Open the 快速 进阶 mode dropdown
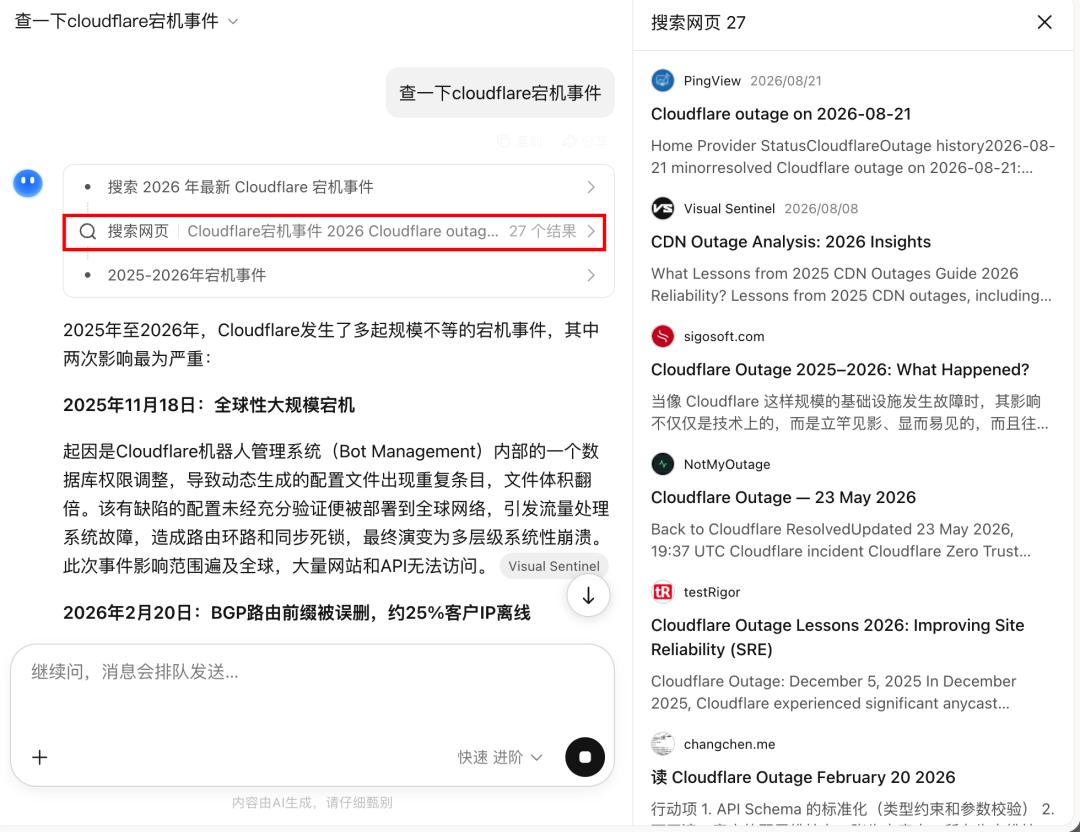Viewport: 1080px width, 832px height. (500, 757)
